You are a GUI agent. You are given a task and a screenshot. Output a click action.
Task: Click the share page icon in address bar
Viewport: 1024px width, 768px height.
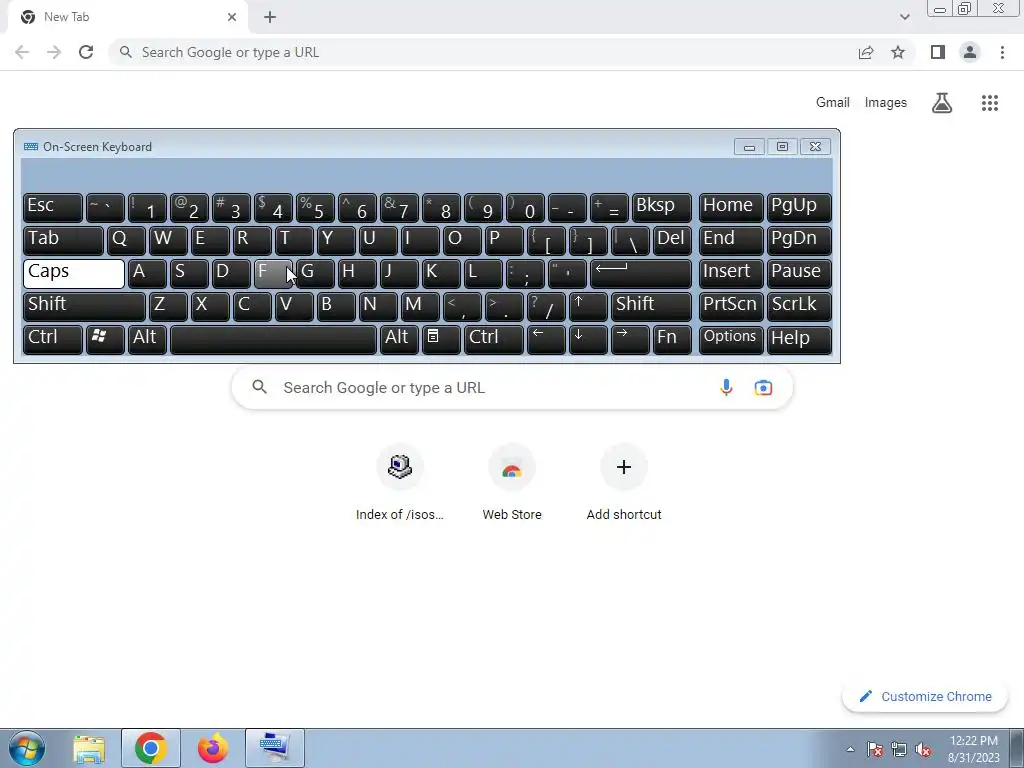(866, 52)
